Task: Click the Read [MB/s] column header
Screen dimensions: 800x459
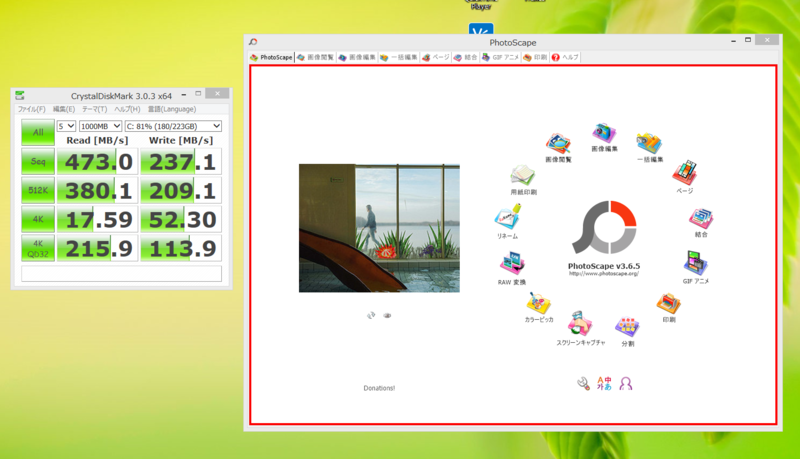Action: [x=97, y=140]
